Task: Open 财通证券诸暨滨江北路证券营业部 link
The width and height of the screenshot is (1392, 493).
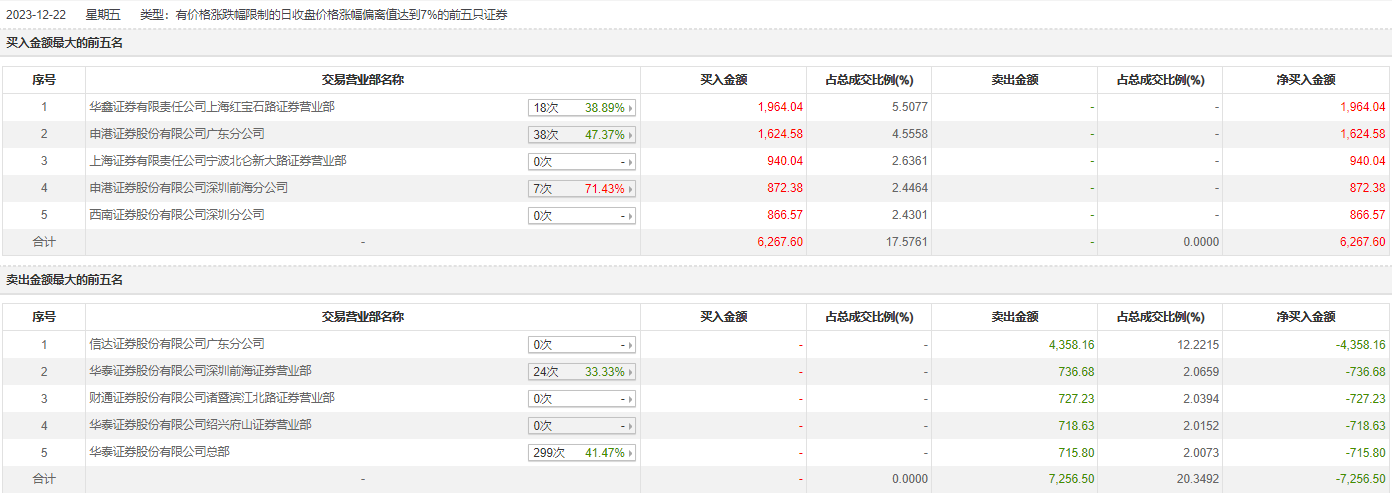Action: click(x=211, y=397)
